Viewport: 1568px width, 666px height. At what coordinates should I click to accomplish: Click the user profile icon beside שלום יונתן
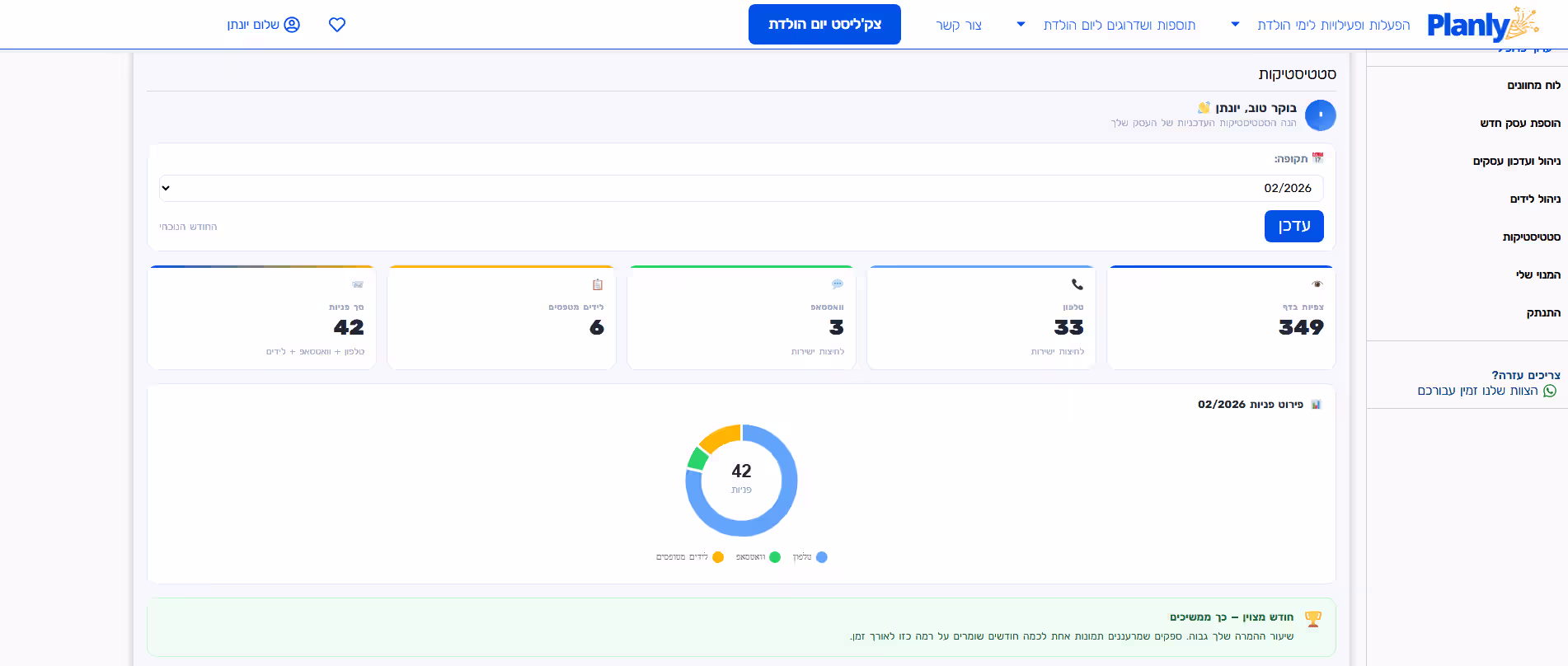click(292, 25)
